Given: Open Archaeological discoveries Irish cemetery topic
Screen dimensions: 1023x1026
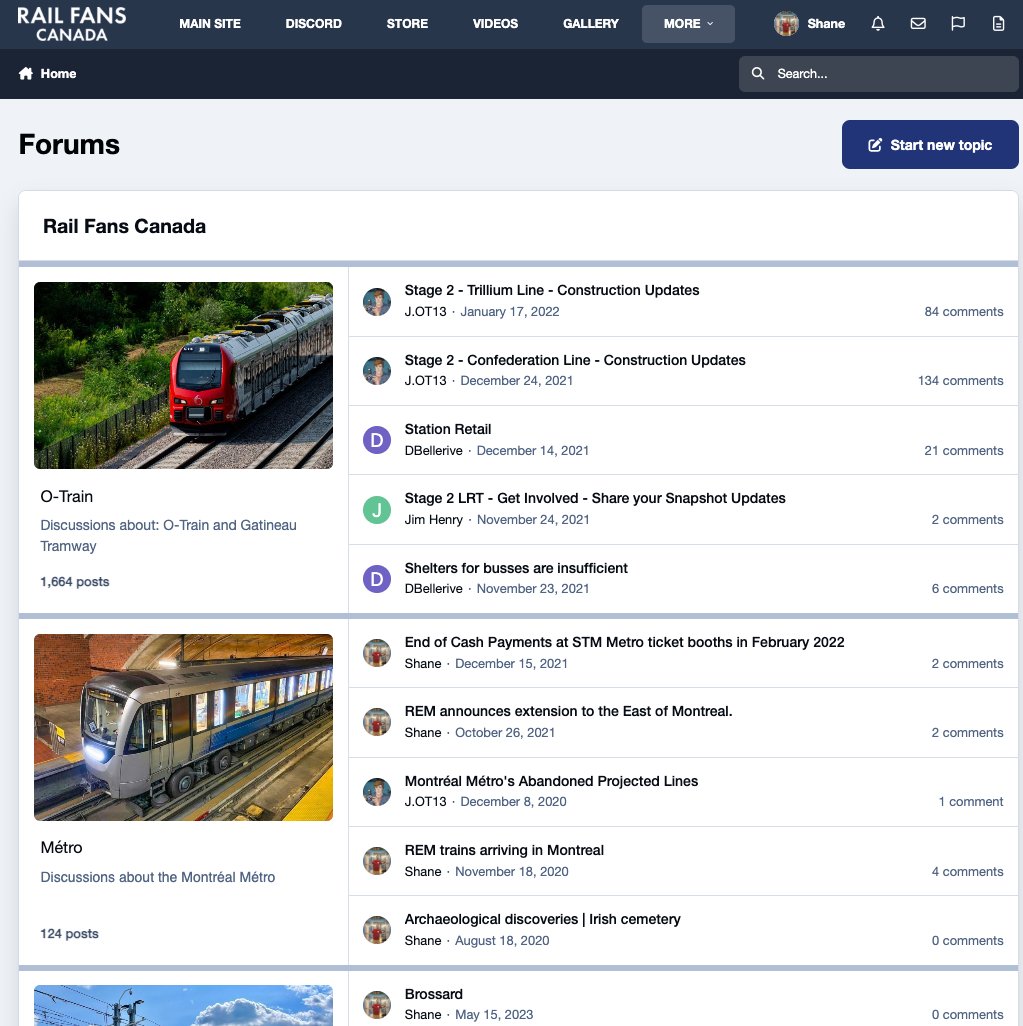Looking at the screenshot, I should (543, 919).
